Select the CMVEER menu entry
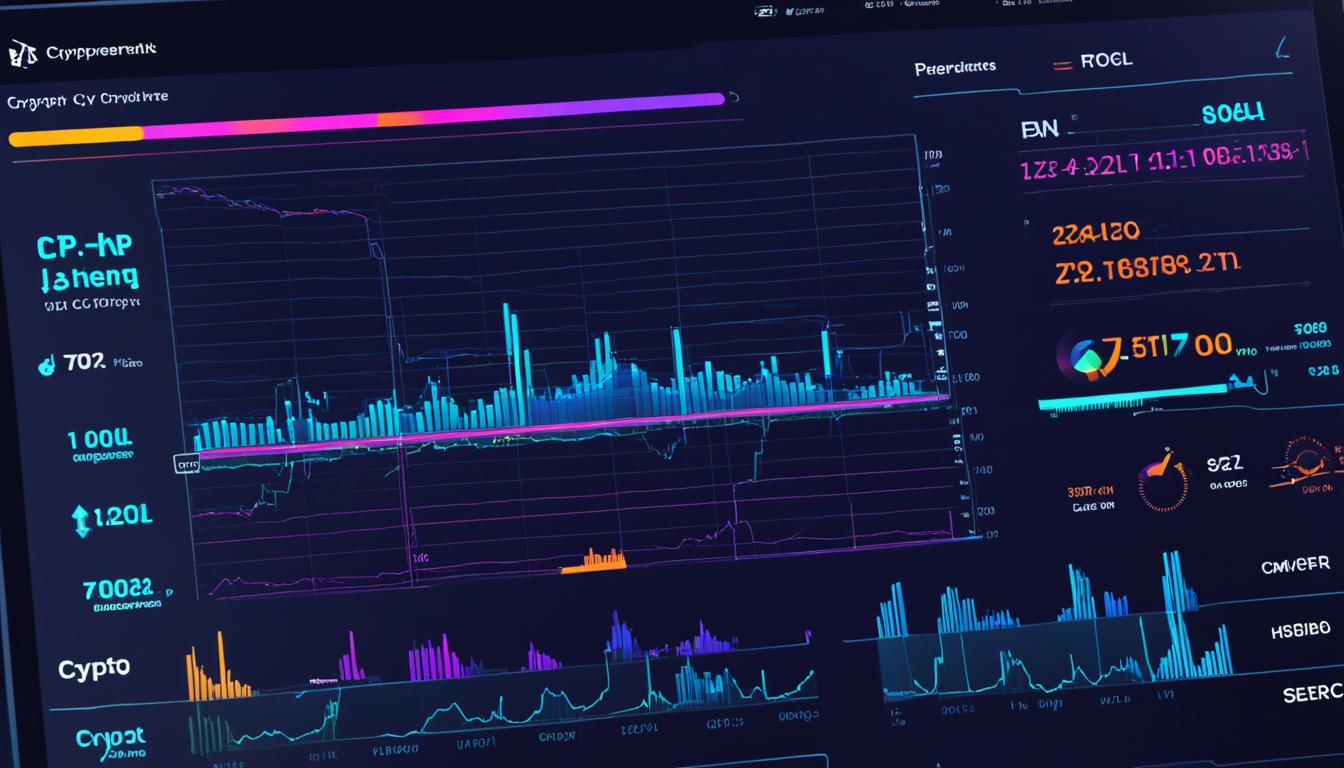Image resolution: width=1344 pixels, height=768 pixels. 1295,564
